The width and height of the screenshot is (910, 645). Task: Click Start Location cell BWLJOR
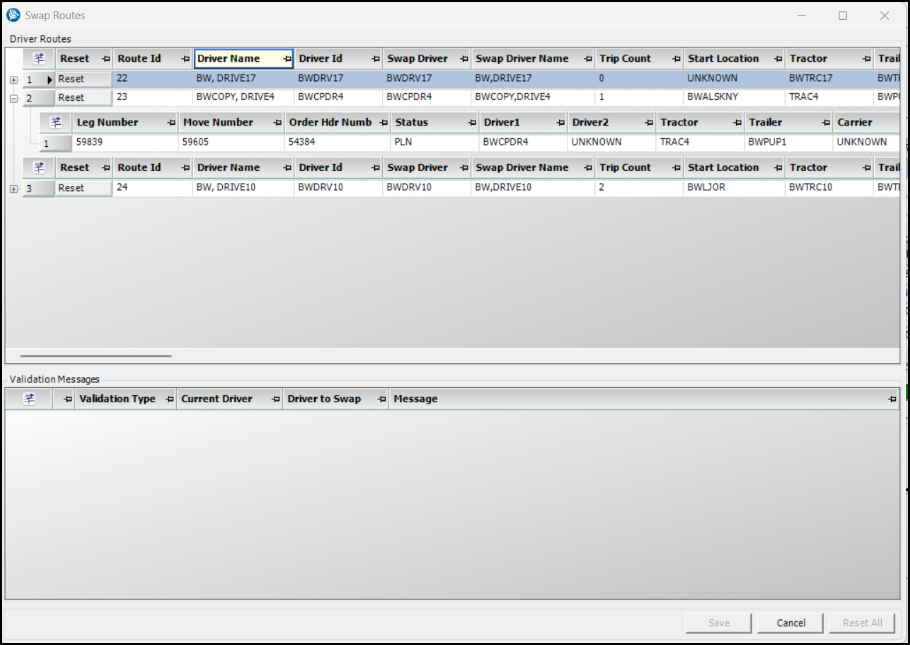pyautogui.click(x=734, y=188)
